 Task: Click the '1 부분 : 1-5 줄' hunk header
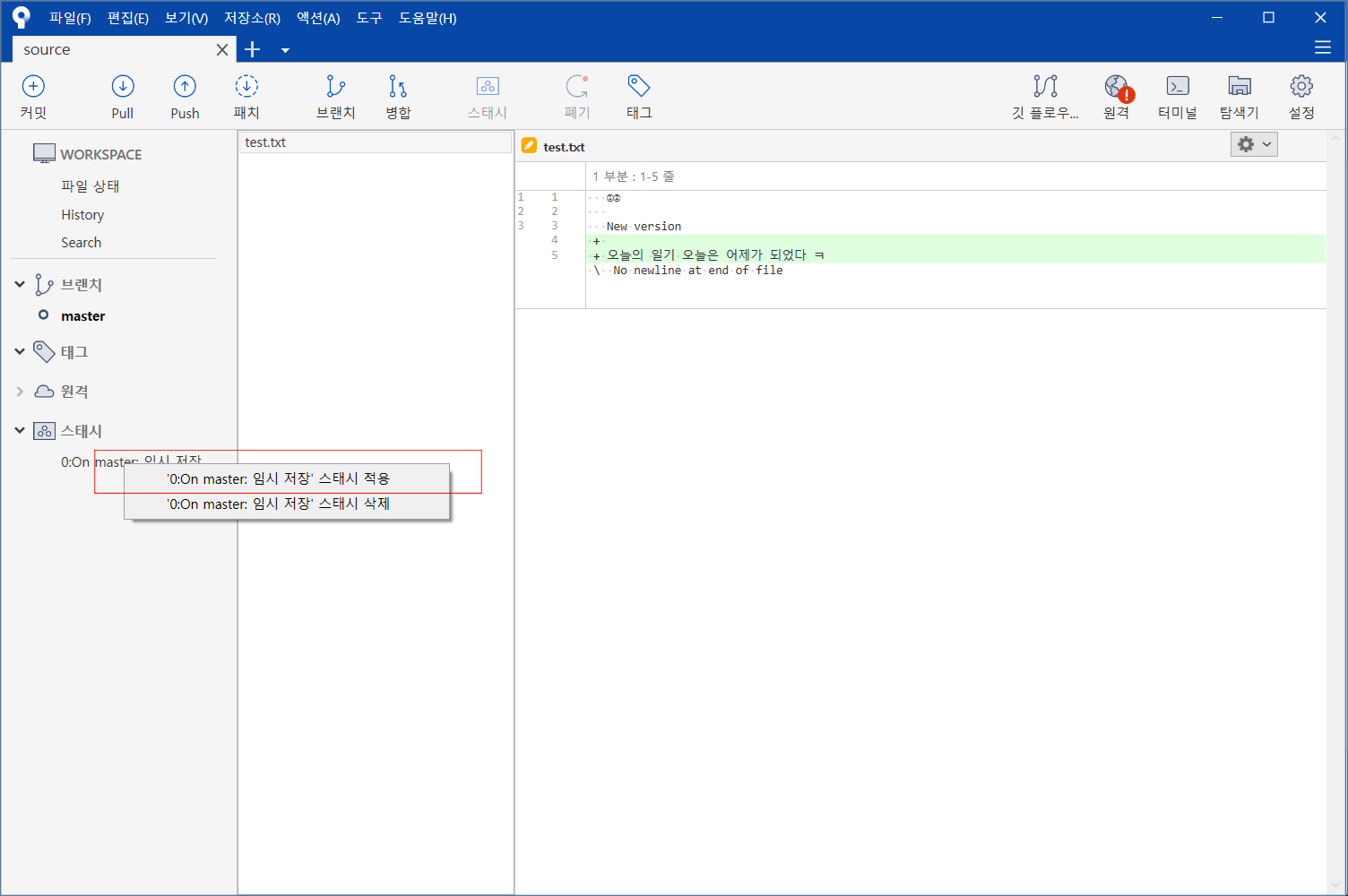[633, 177]
